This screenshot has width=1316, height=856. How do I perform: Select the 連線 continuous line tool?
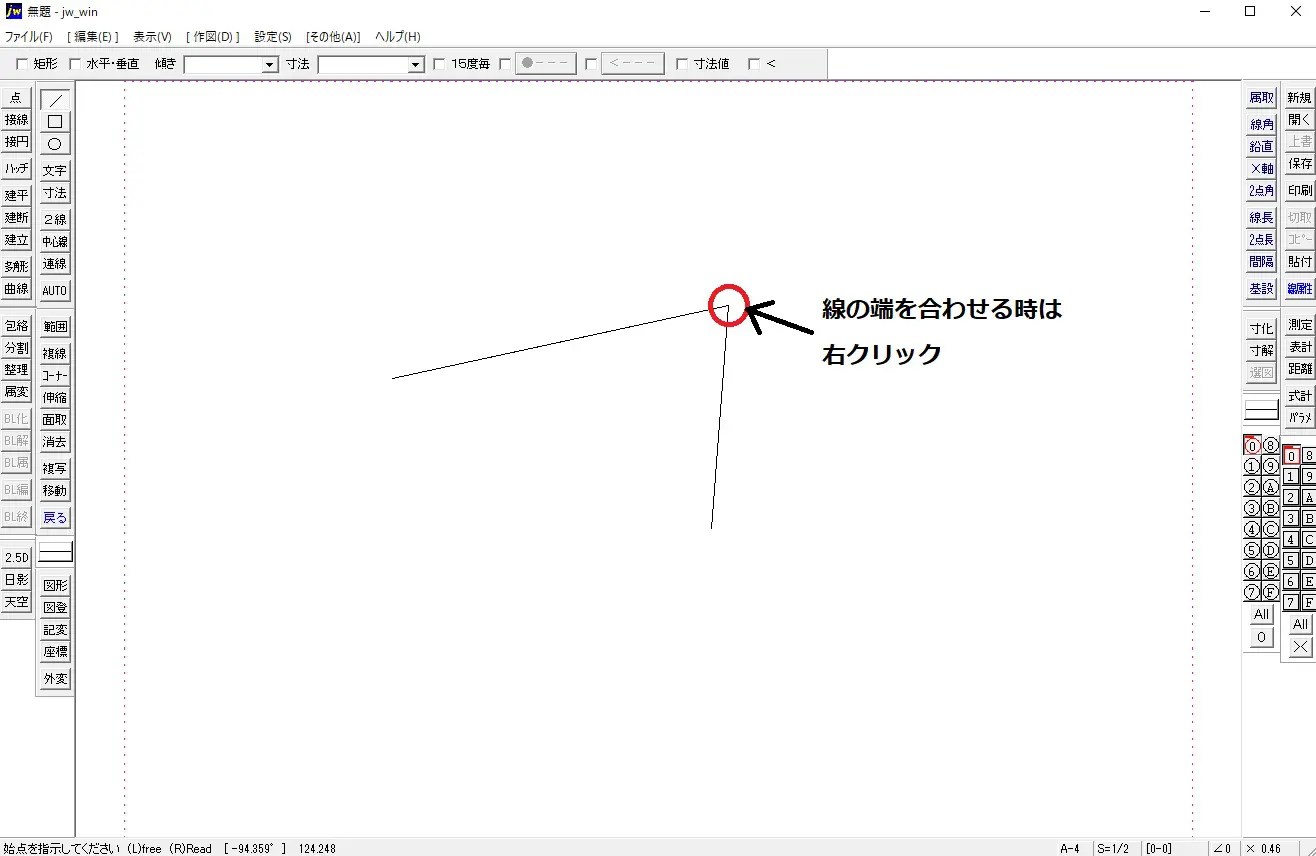pos(55,264)
